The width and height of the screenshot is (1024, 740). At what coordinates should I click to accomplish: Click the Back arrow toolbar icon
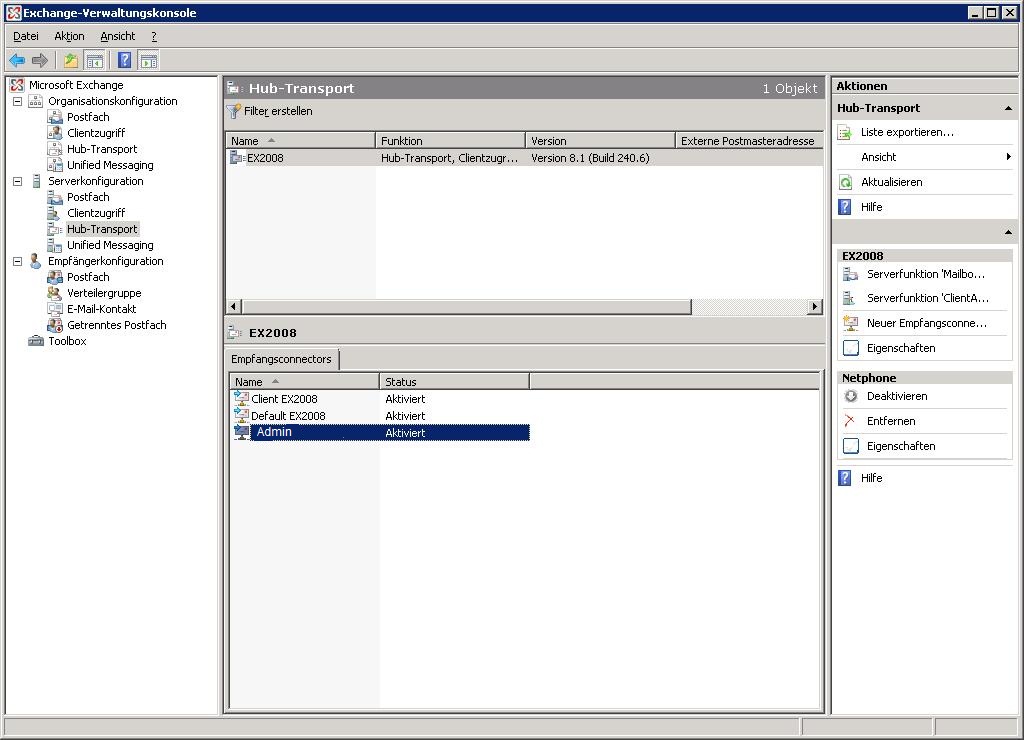tap(17, 61)
